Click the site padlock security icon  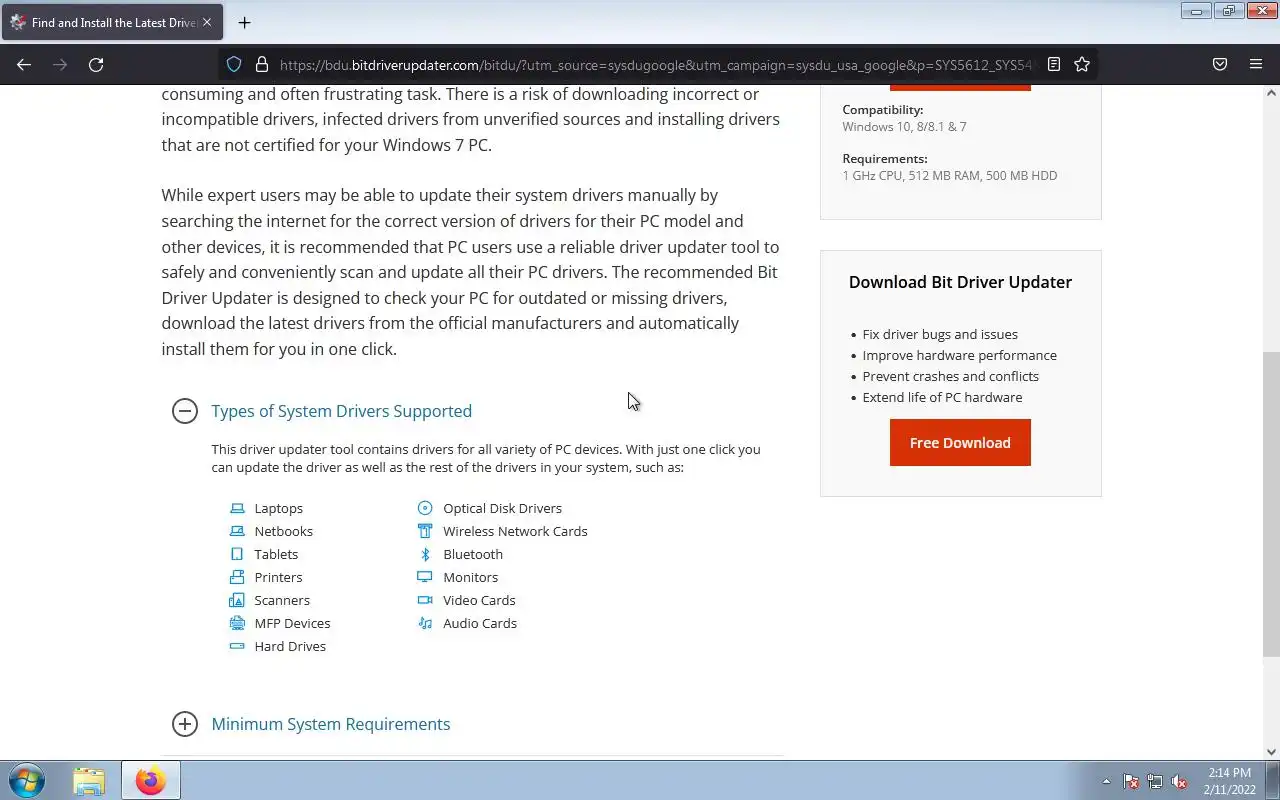pyautogui.click(x=262, y=64)
